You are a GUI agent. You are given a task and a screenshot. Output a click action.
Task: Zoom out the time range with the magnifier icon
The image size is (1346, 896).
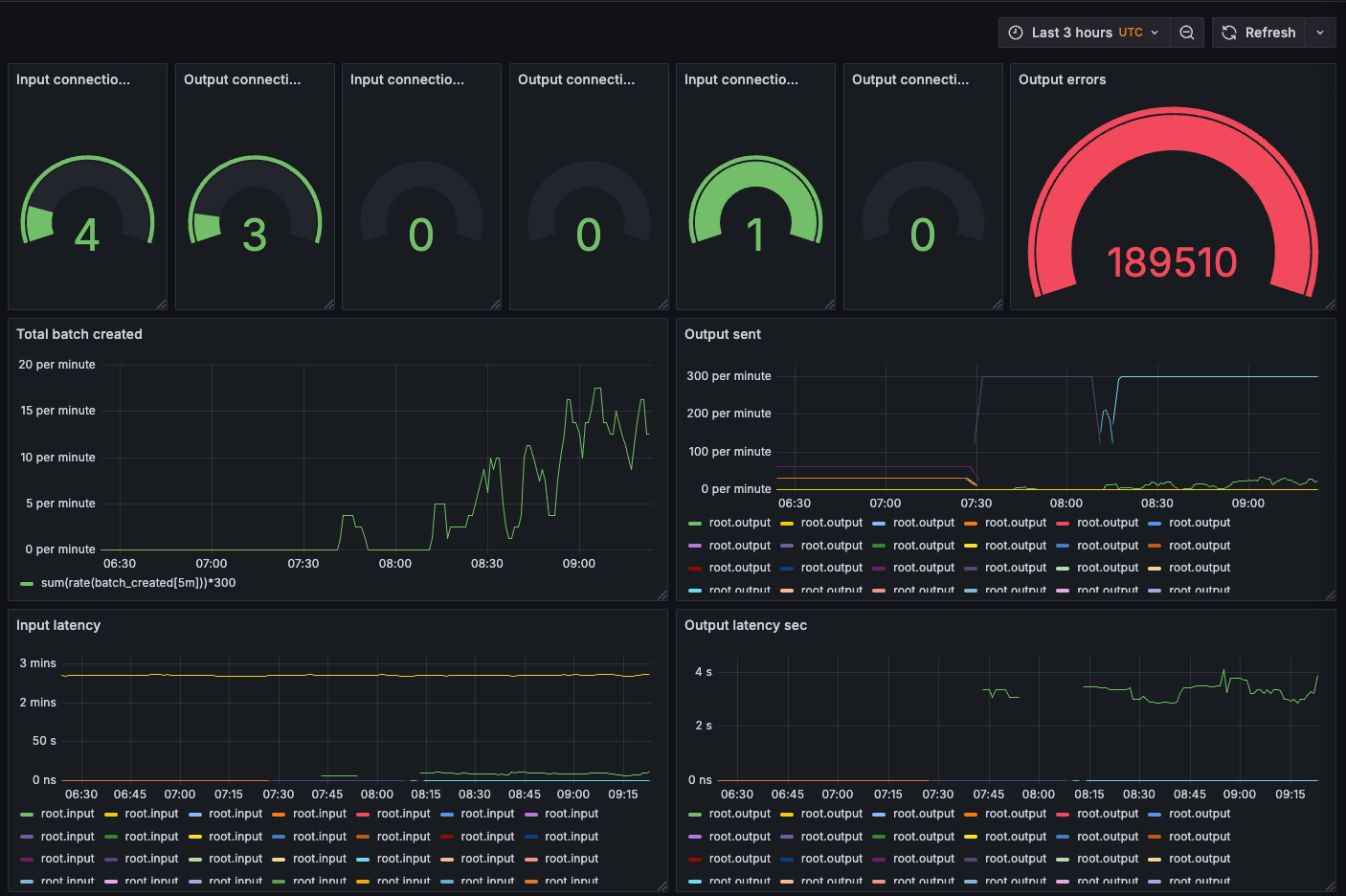(x=1187, y=32)
